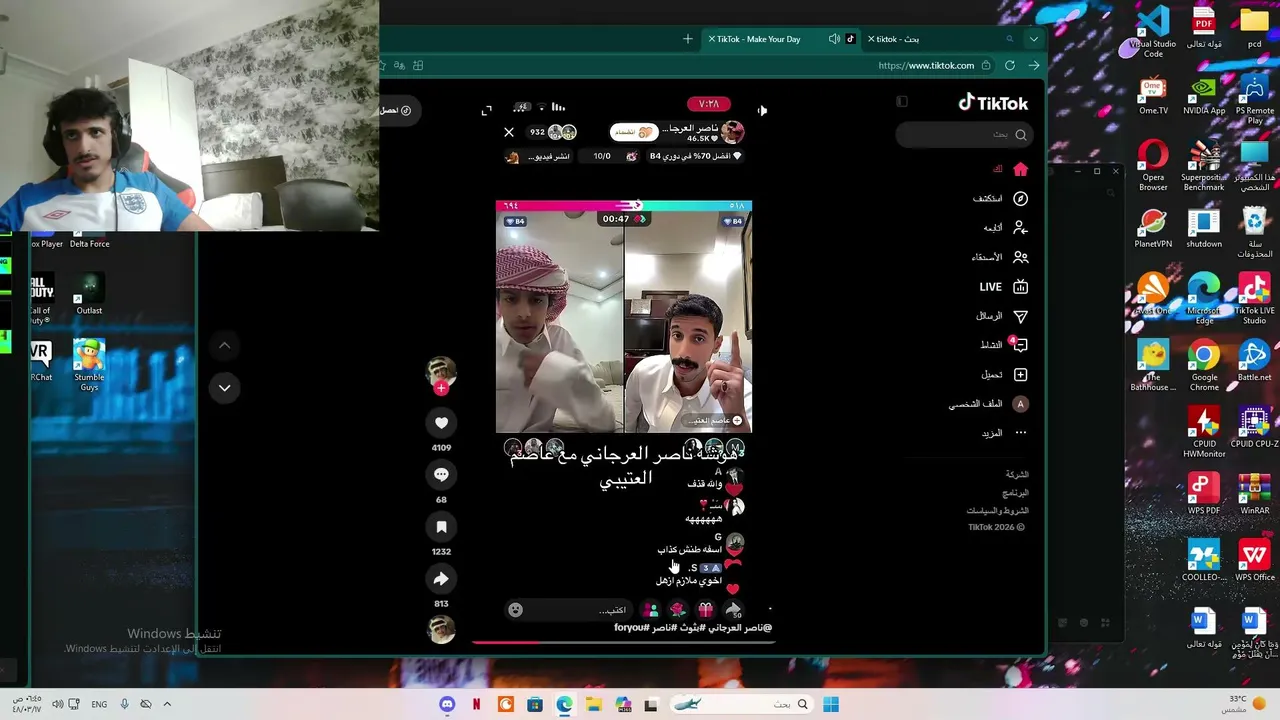
Task: Open the volume control in system tray
Action: 57,704
